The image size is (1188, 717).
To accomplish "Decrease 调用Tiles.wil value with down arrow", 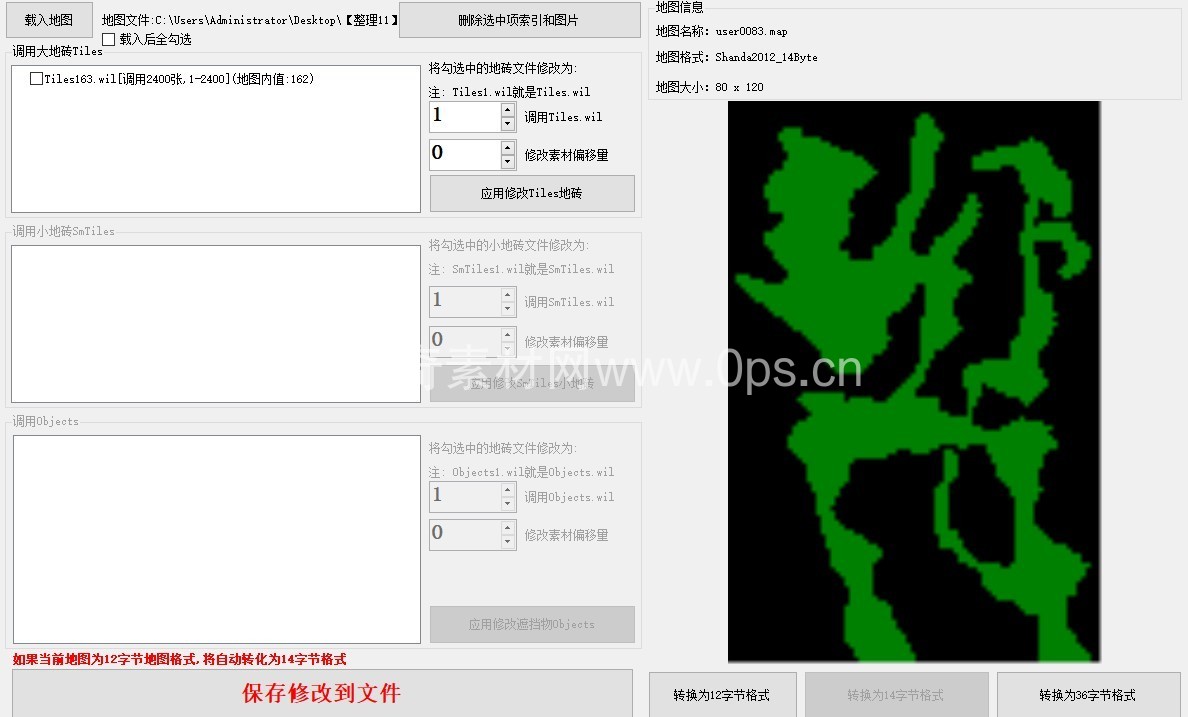I will [508, 124].
